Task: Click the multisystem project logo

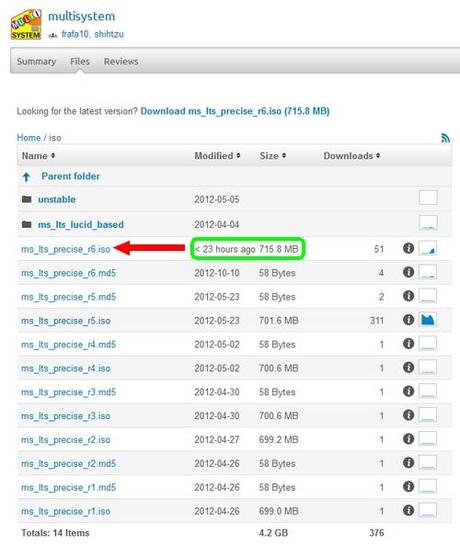Action: pyautogui.click(x=26, y=24)
